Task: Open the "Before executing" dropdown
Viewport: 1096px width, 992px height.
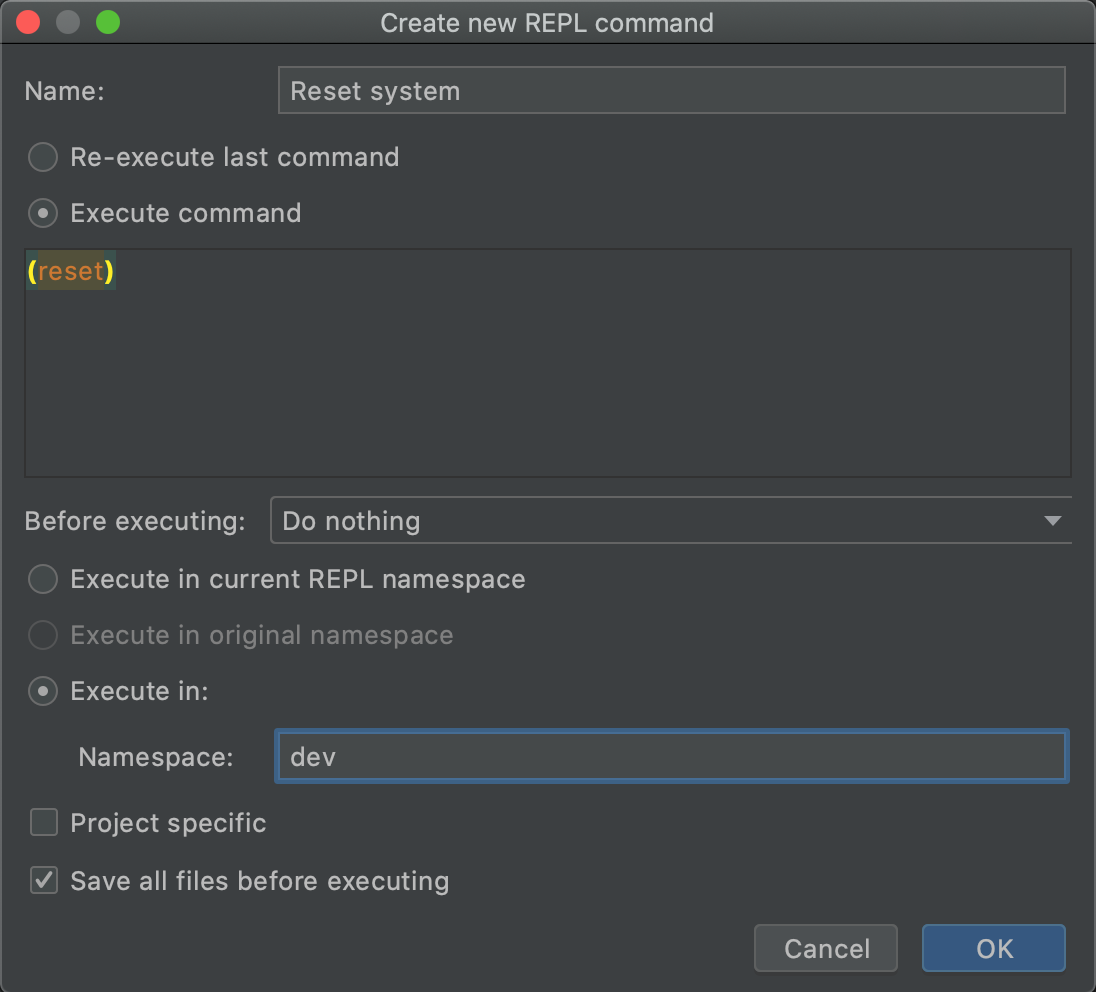Action: 670,520
